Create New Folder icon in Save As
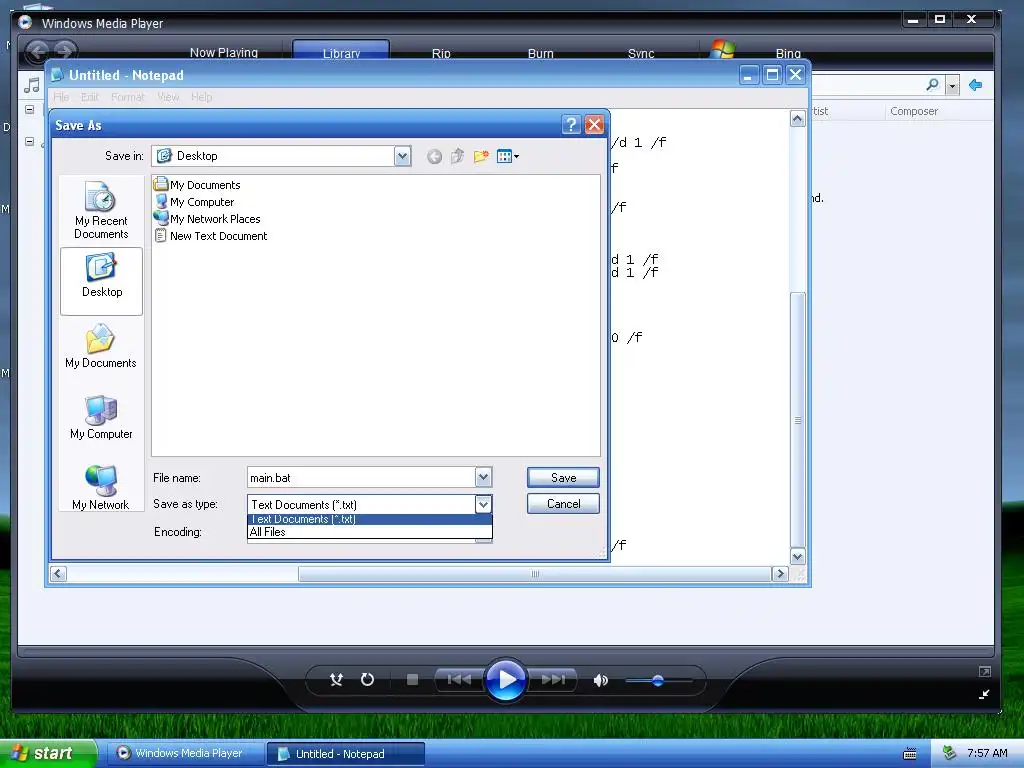 pyautogui.click(x=481, y=156)
